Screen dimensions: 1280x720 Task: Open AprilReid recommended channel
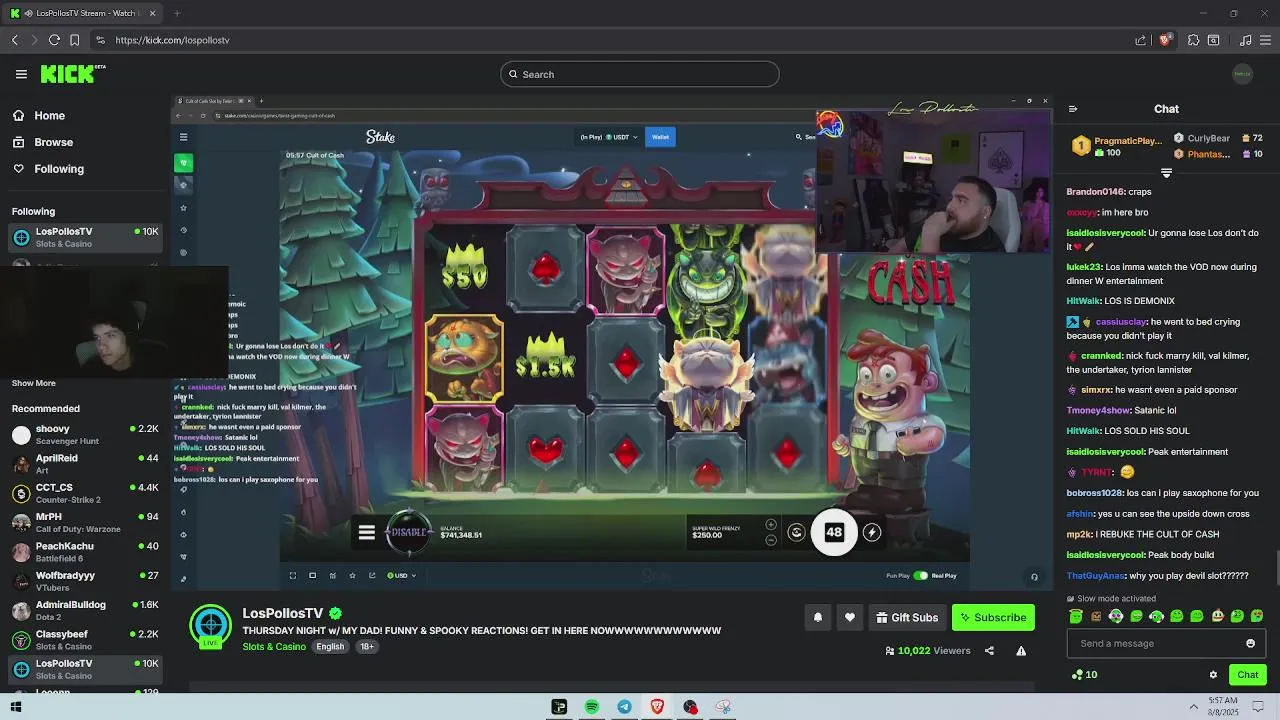point(85,464)
